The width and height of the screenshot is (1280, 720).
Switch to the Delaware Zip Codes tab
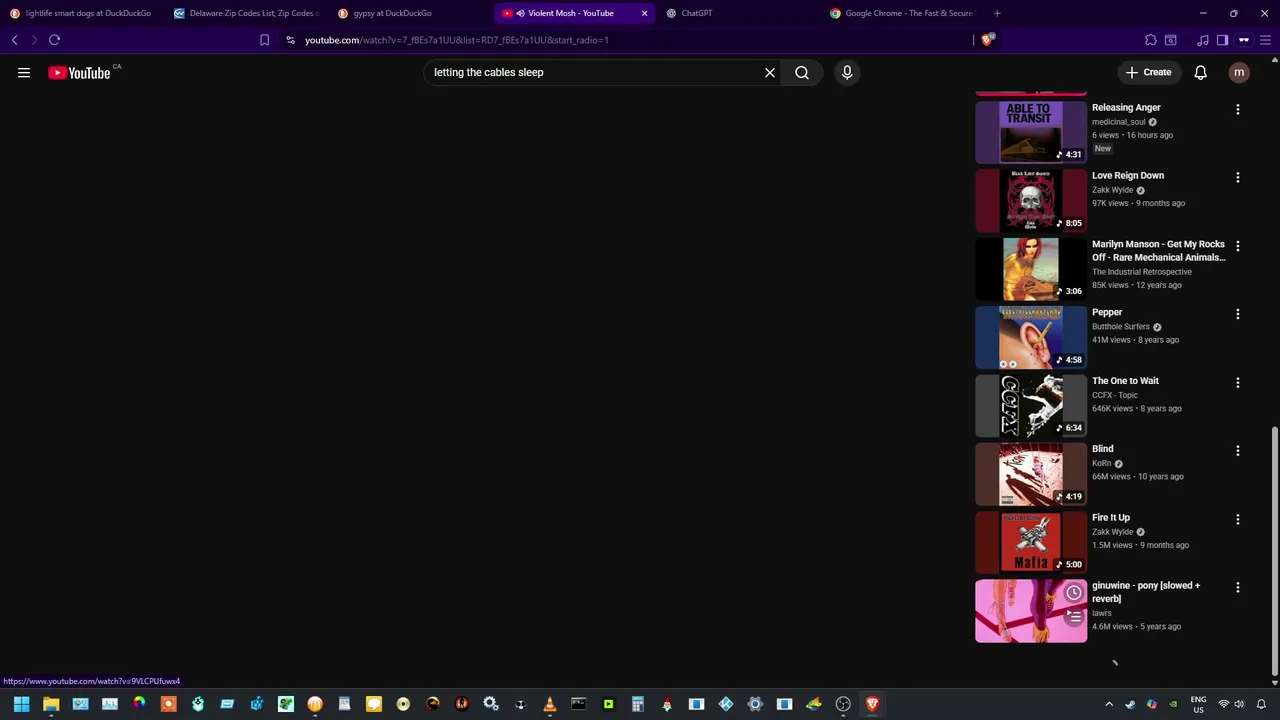click(x=246, y=13)
